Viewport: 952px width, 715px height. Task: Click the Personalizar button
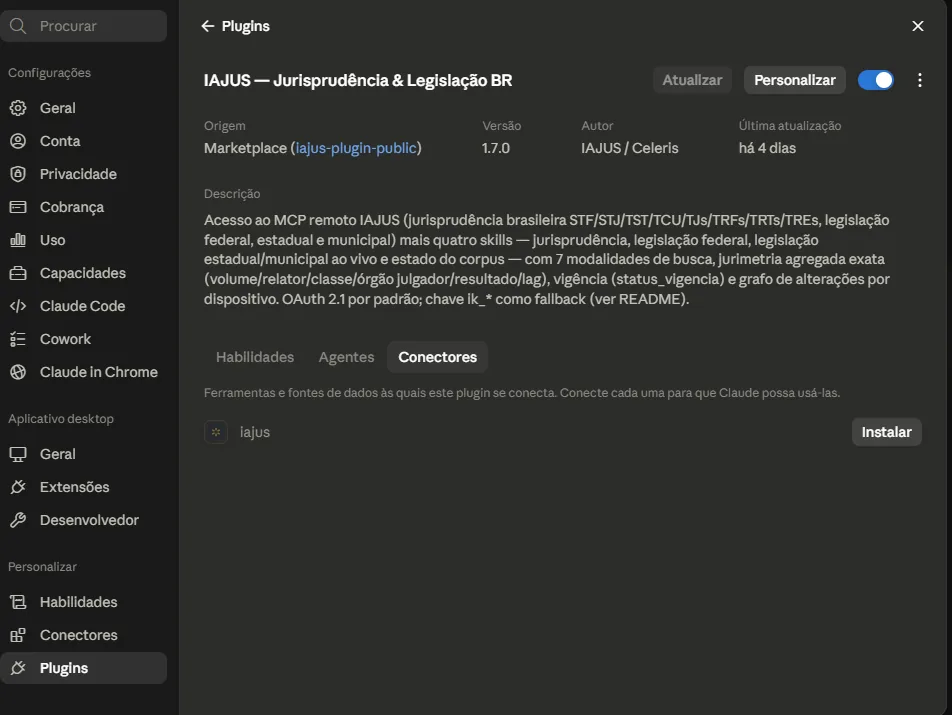[x=795, y=80]
